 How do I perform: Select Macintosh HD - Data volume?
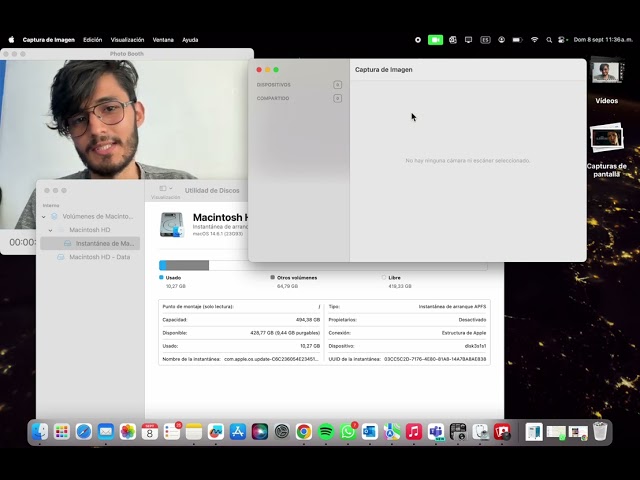tap(90, 257)
